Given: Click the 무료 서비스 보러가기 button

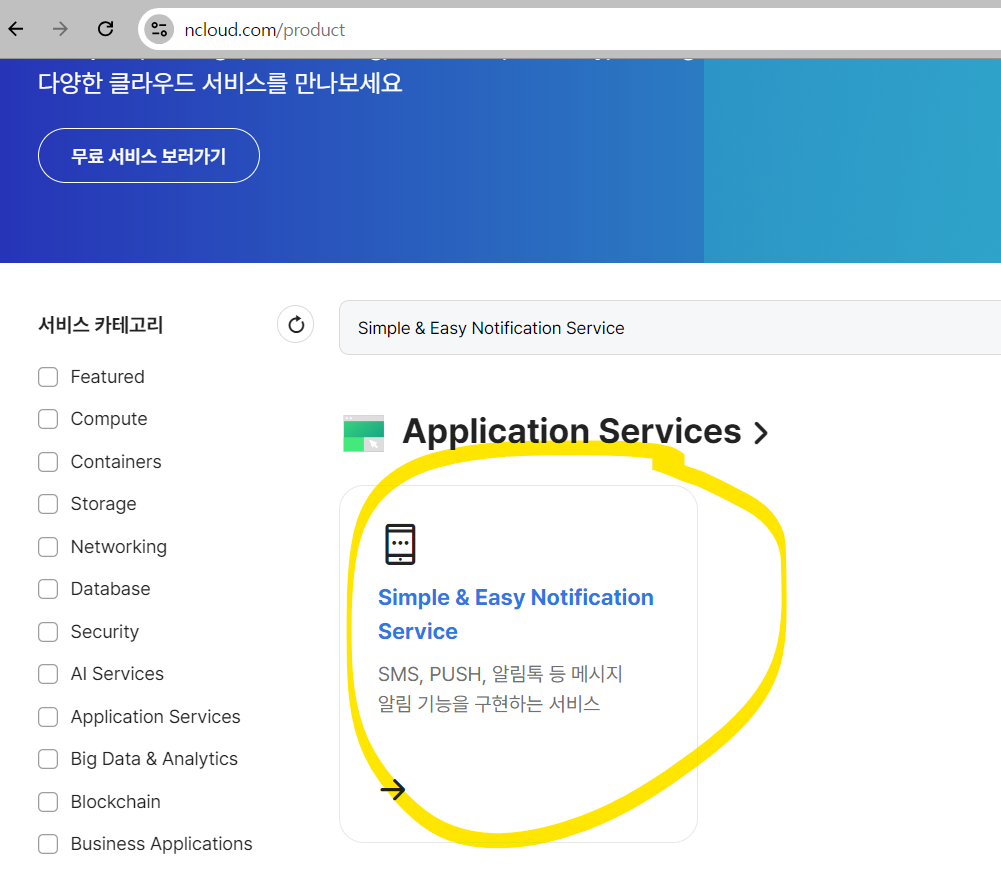Looking at the screenshot, I should [x=149, y=156].
